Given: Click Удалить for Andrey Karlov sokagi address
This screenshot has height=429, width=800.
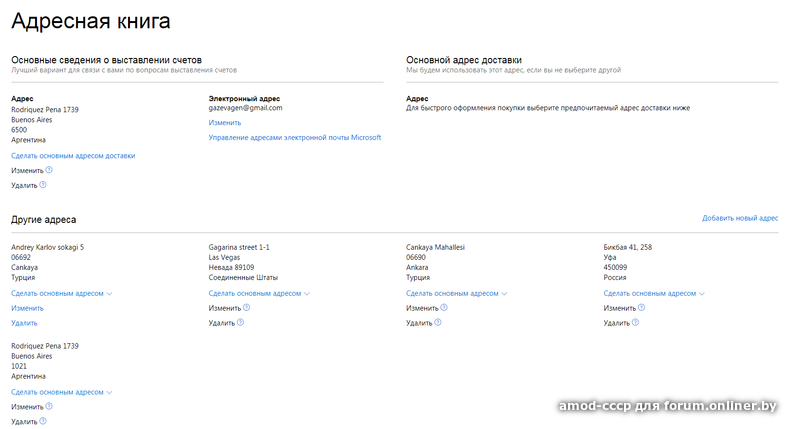Looking at the screenshot, I should (24, 323).
